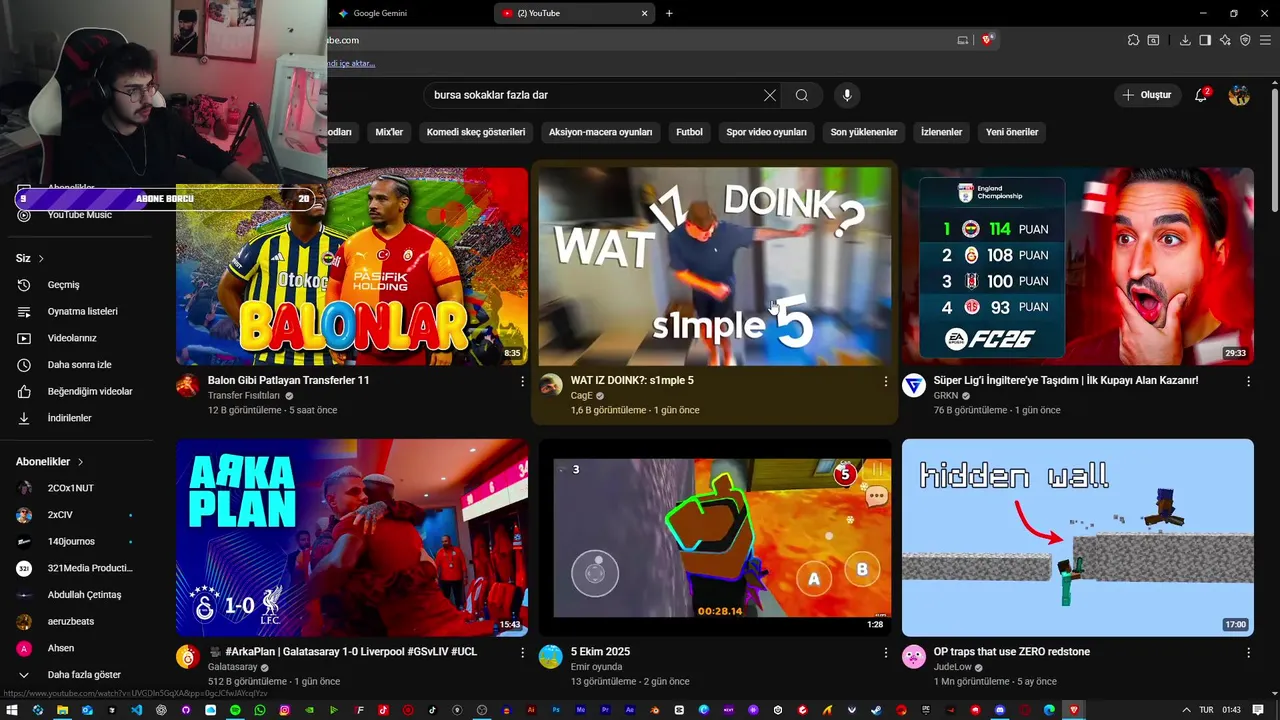The width and height of the screenshot is (1280, 720).
Task: Open WhatsApp from the taskbar
Action: coord(260,710)
